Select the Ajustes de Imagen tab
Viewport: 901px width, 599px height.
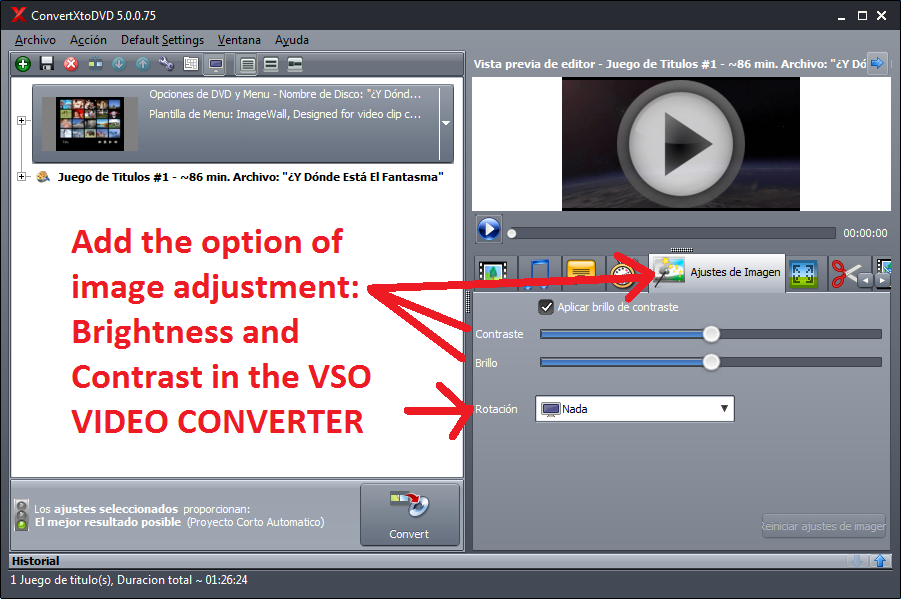click(717, 272)
